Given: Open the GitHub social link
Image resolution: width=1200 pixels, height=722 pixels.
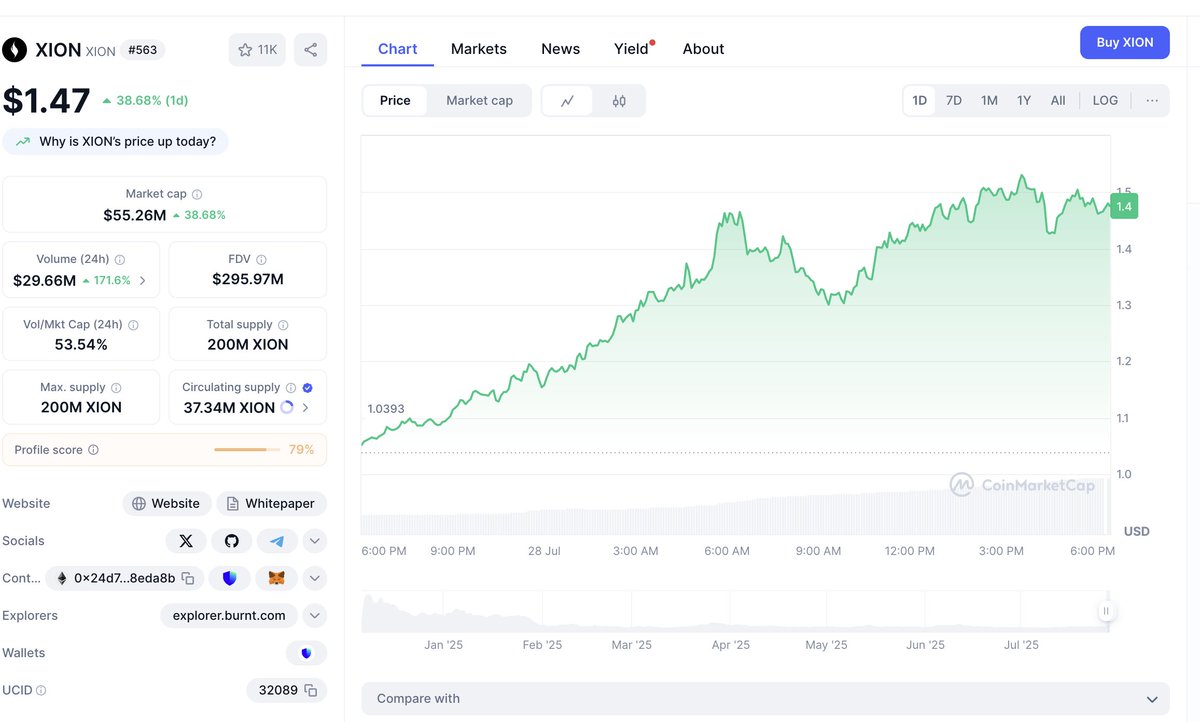Looking at the screenshot, I should coord(232,541).
